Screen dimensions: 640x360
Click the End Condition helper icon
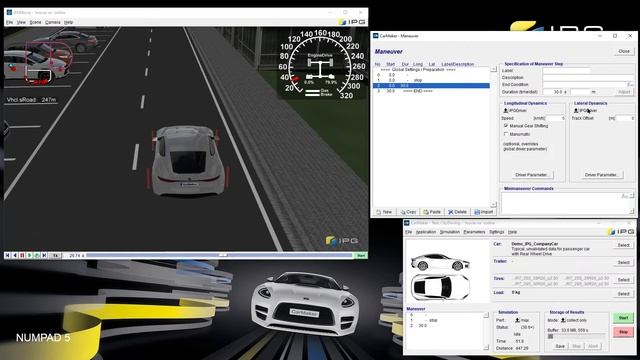pyautogui.click(x=631, y=84)
